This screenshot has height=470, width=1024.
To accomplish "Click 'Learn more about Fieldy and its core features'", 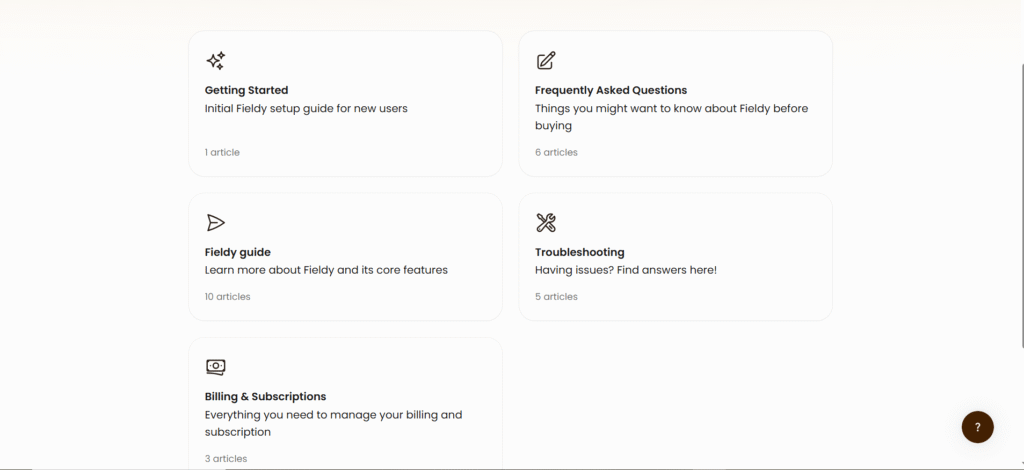I will (327, 270).
